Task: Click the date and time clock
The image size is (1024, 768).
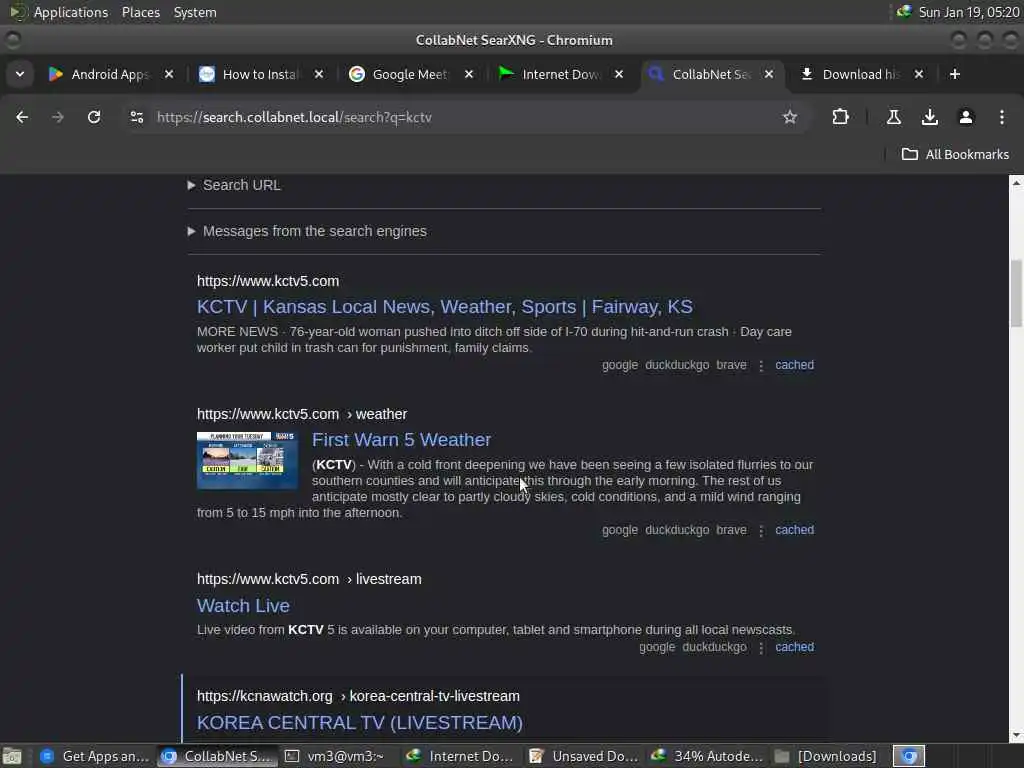Action: click(968, 12)
